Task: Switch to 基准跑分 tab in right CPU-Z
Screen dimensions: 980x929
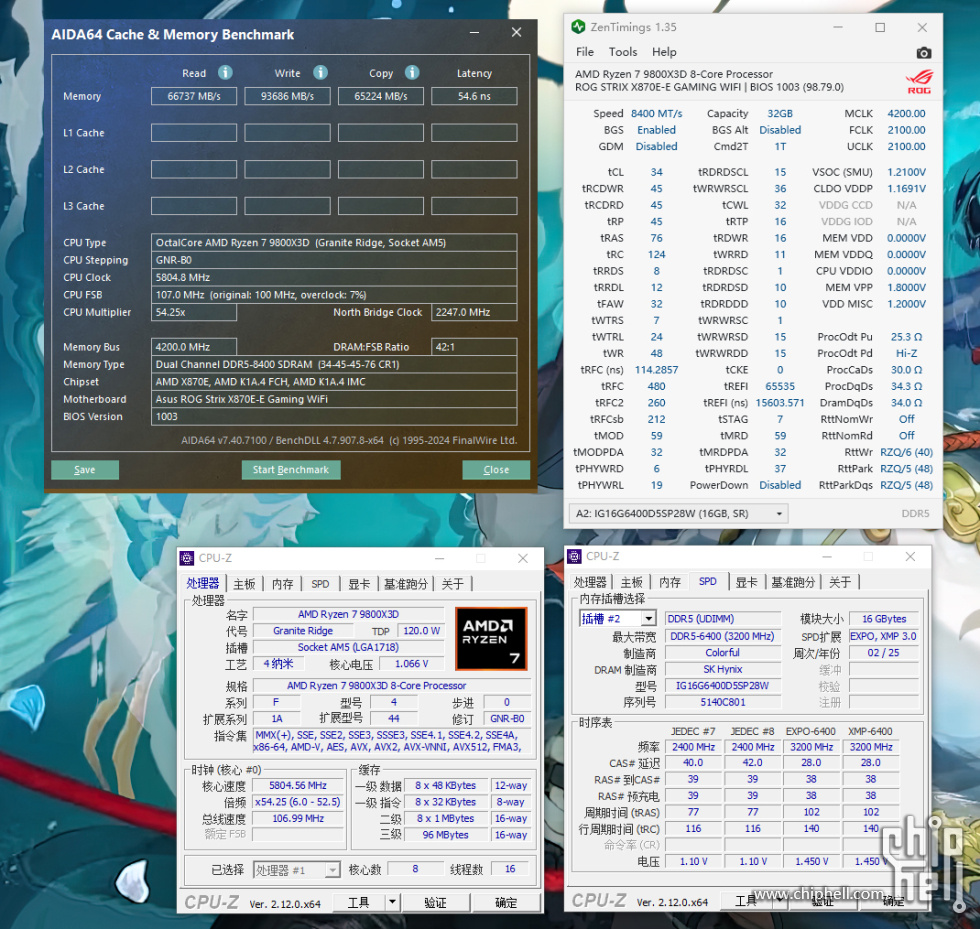Action: pos(793,582)
